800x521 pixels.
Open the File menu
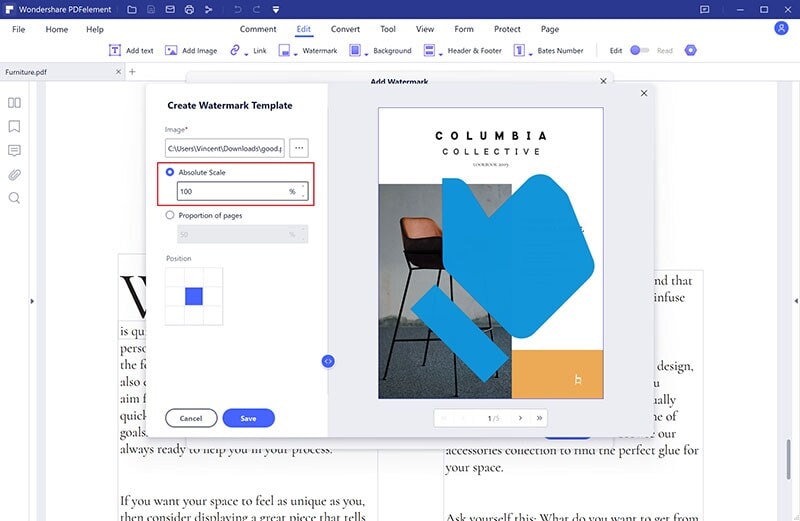click(18, 29)
